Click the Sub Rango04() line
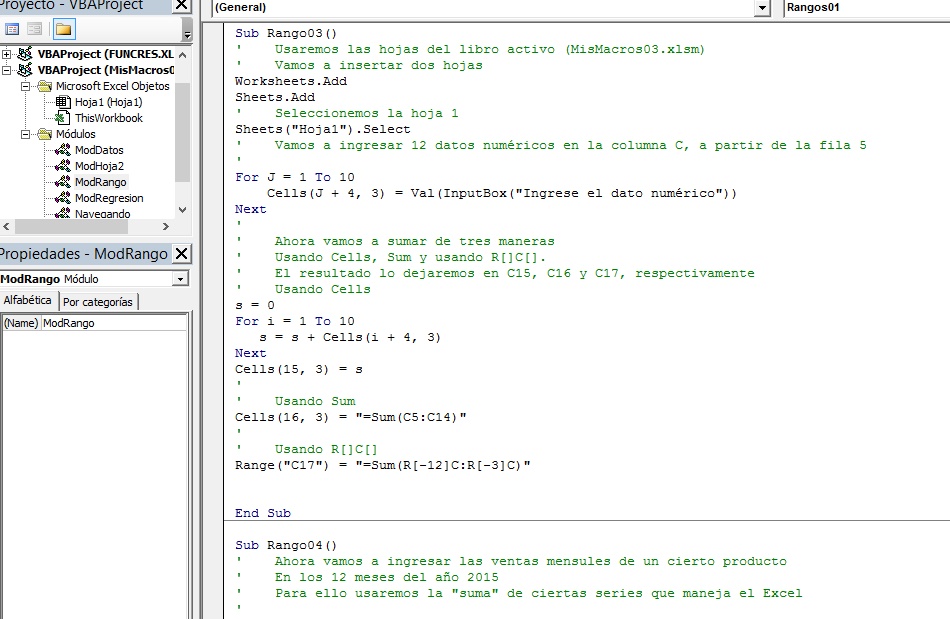950x619 pixels. (x=286, y=545)
